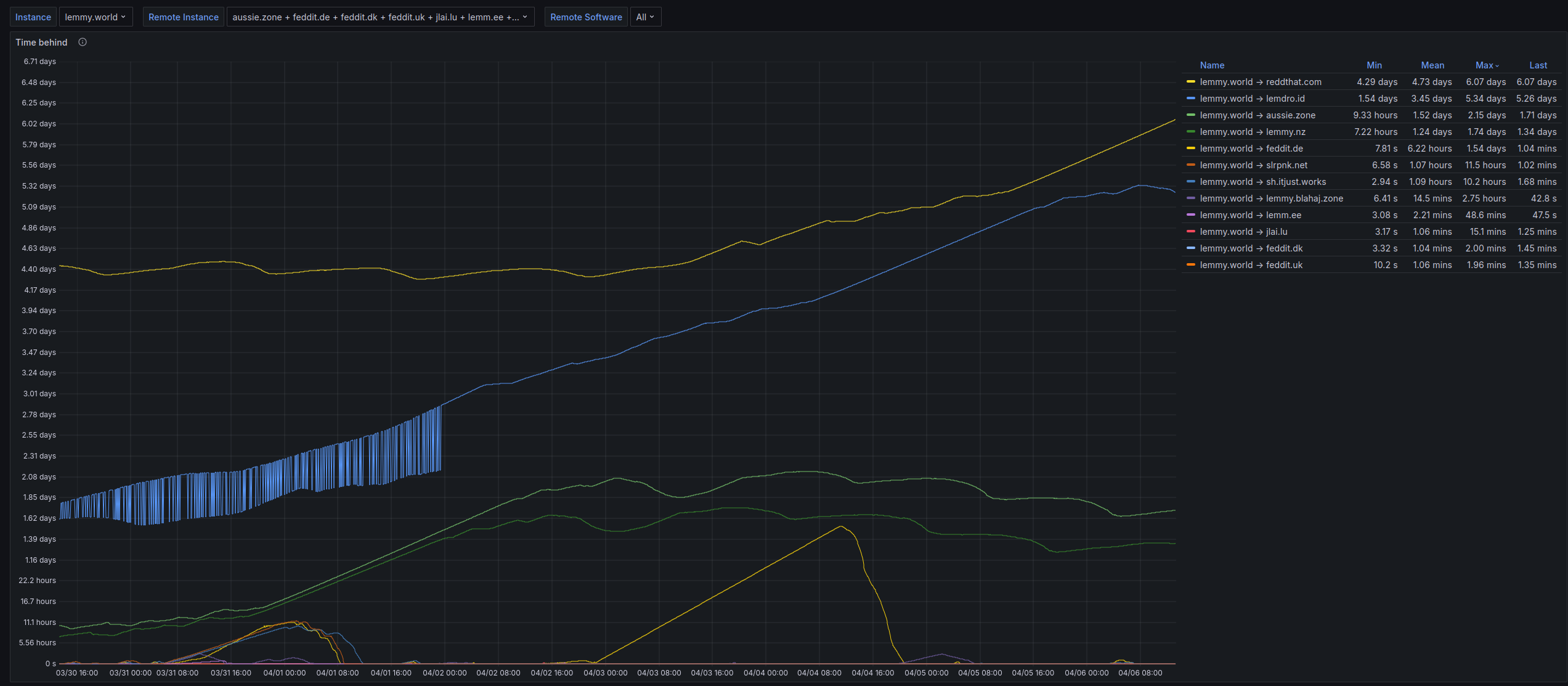Sort legend by Max column header

click(x=1487, y=65)
